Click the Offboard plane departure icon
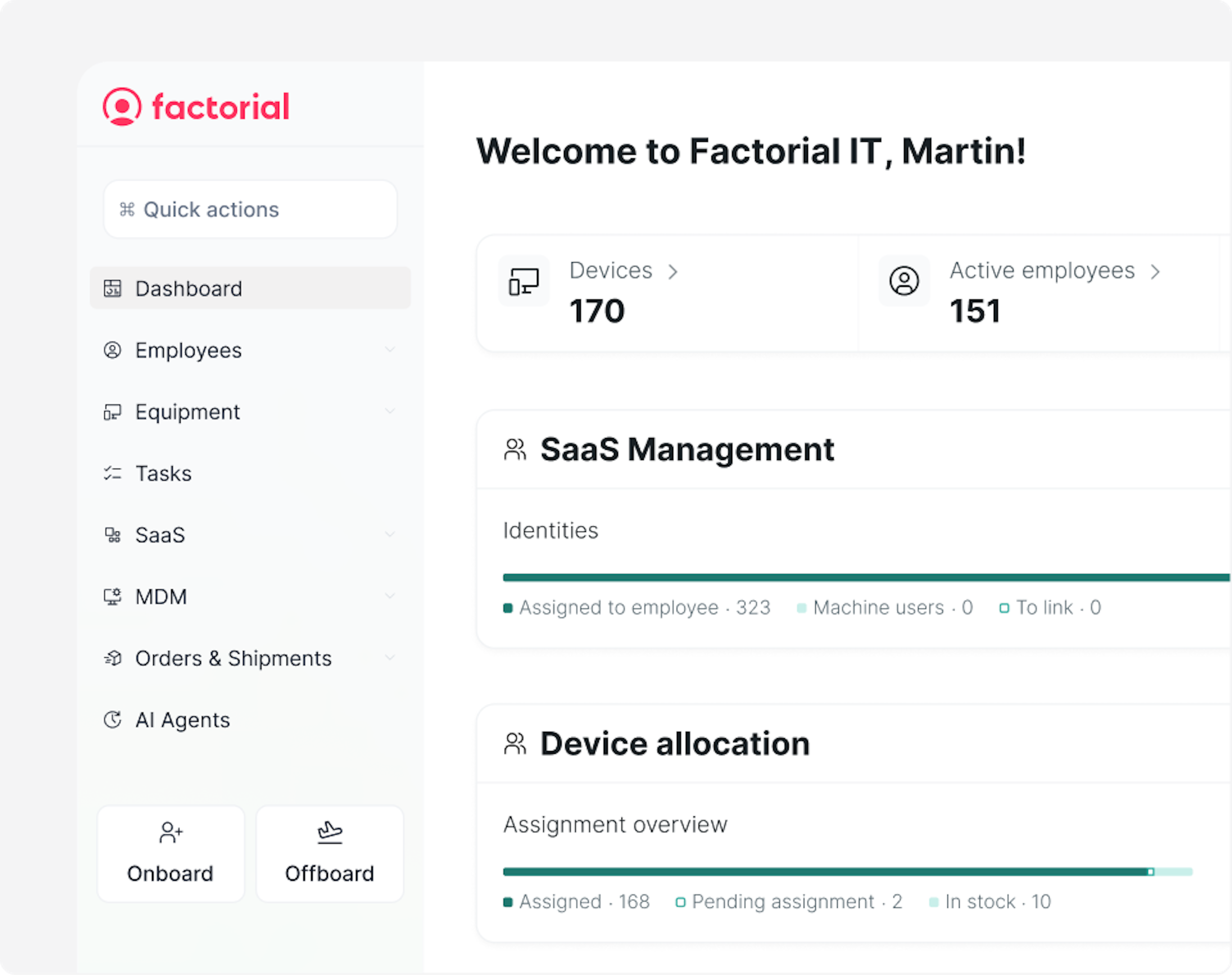This screenshot has width=1232, height=975. click(x=329, y=832)
